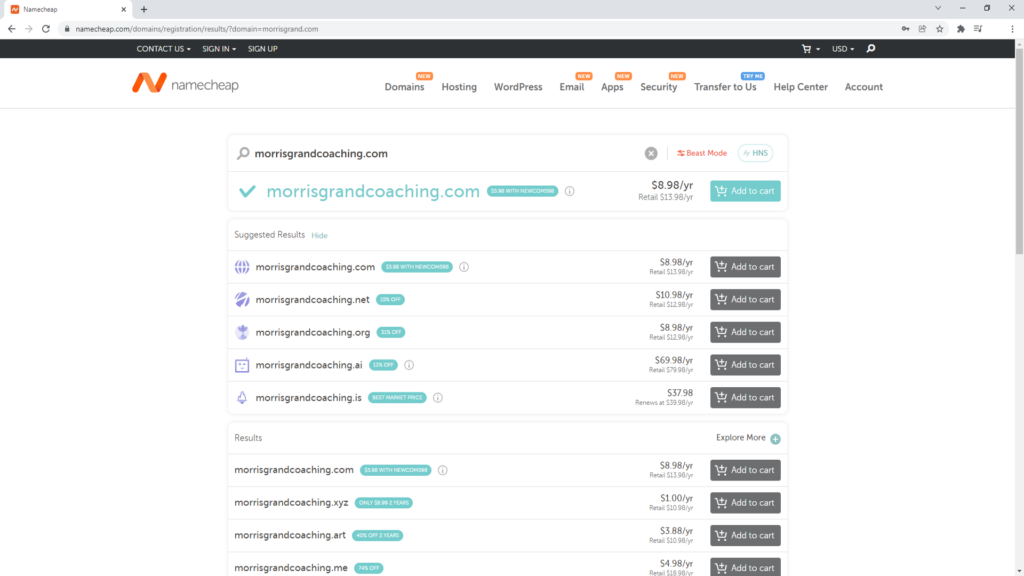Open the Help Center menu

pos(801,87)
